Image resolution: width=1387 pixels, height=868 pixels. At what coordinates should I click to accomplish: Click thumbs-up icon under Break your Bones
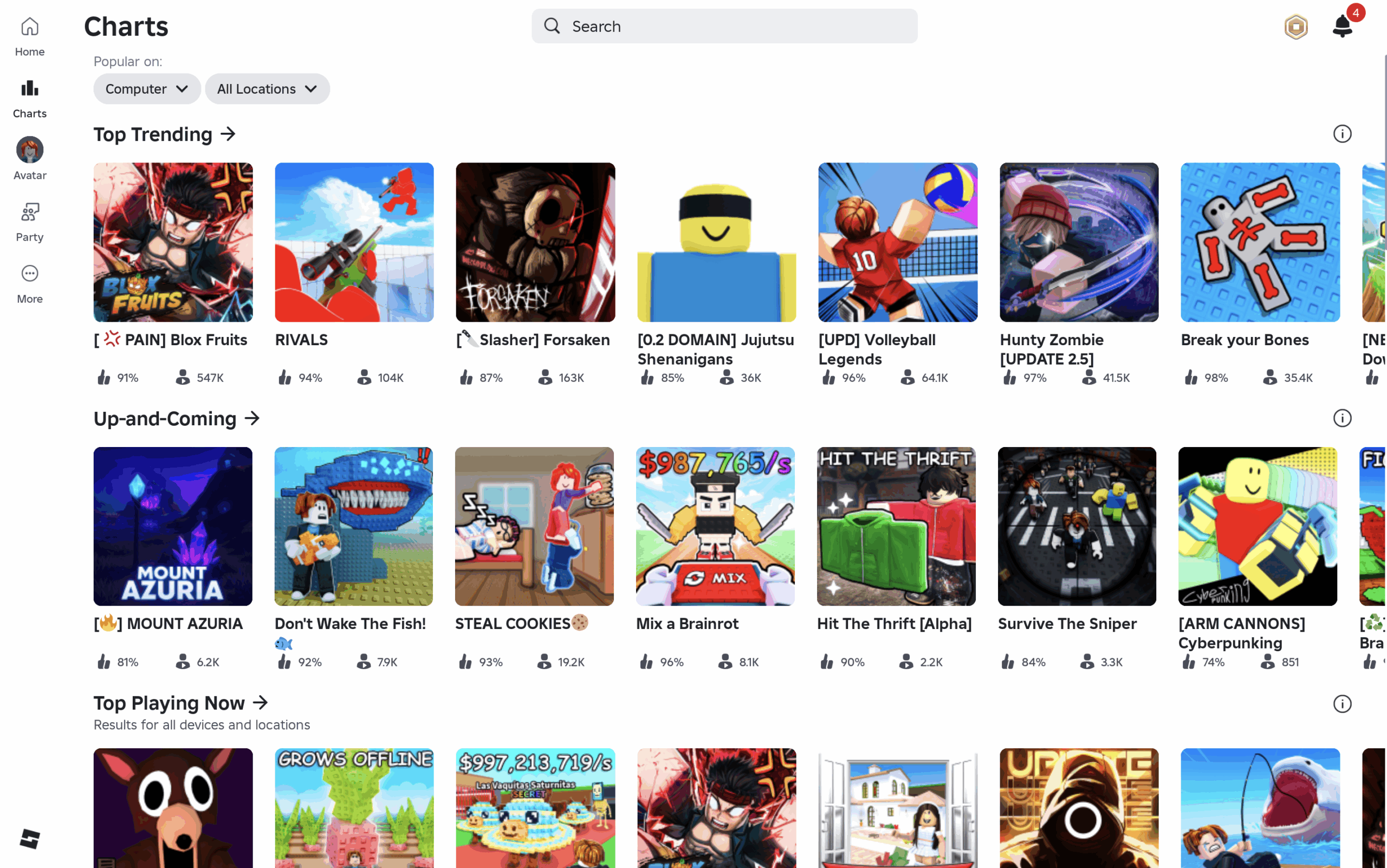point(1191,377)
